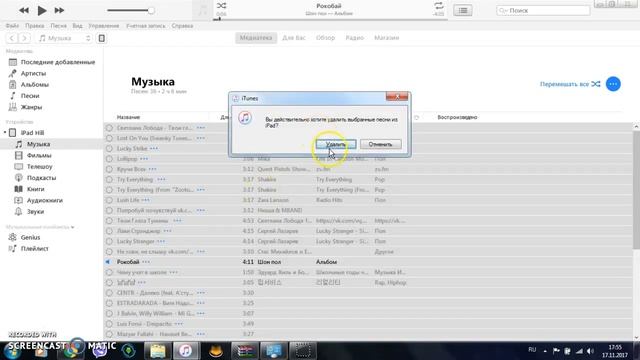Open the Учетная запись menu
Viewport: 640px width, 360px height.
[146, 26]
